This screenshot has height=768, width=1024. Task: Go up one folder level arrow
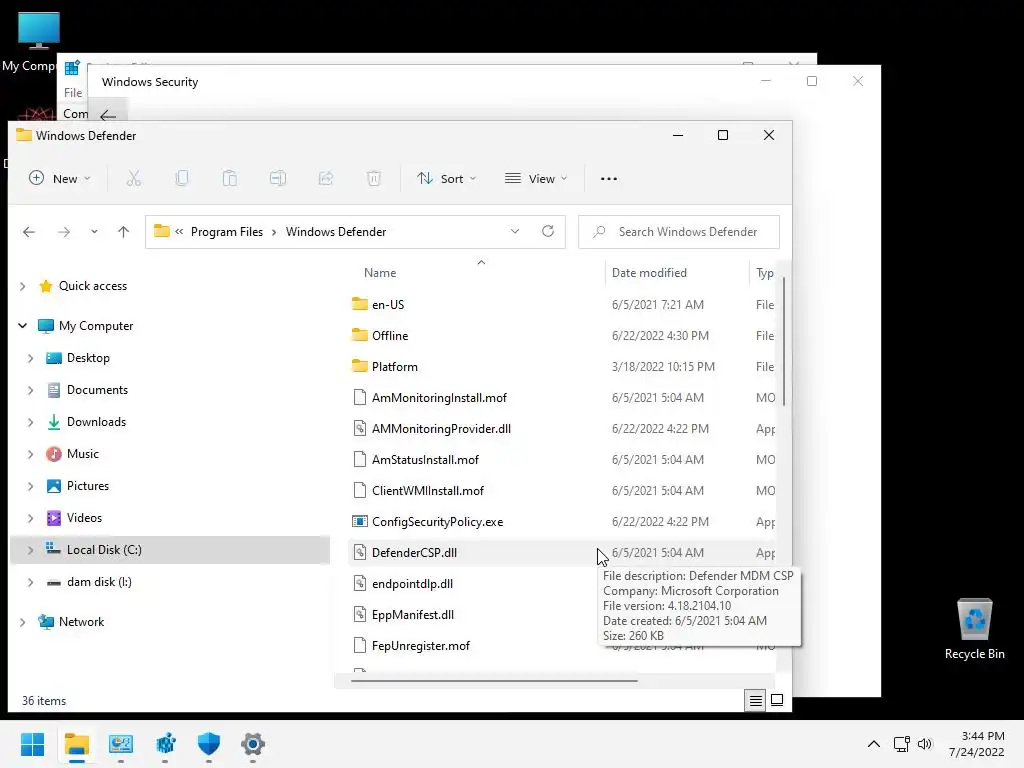pos(123,232)
